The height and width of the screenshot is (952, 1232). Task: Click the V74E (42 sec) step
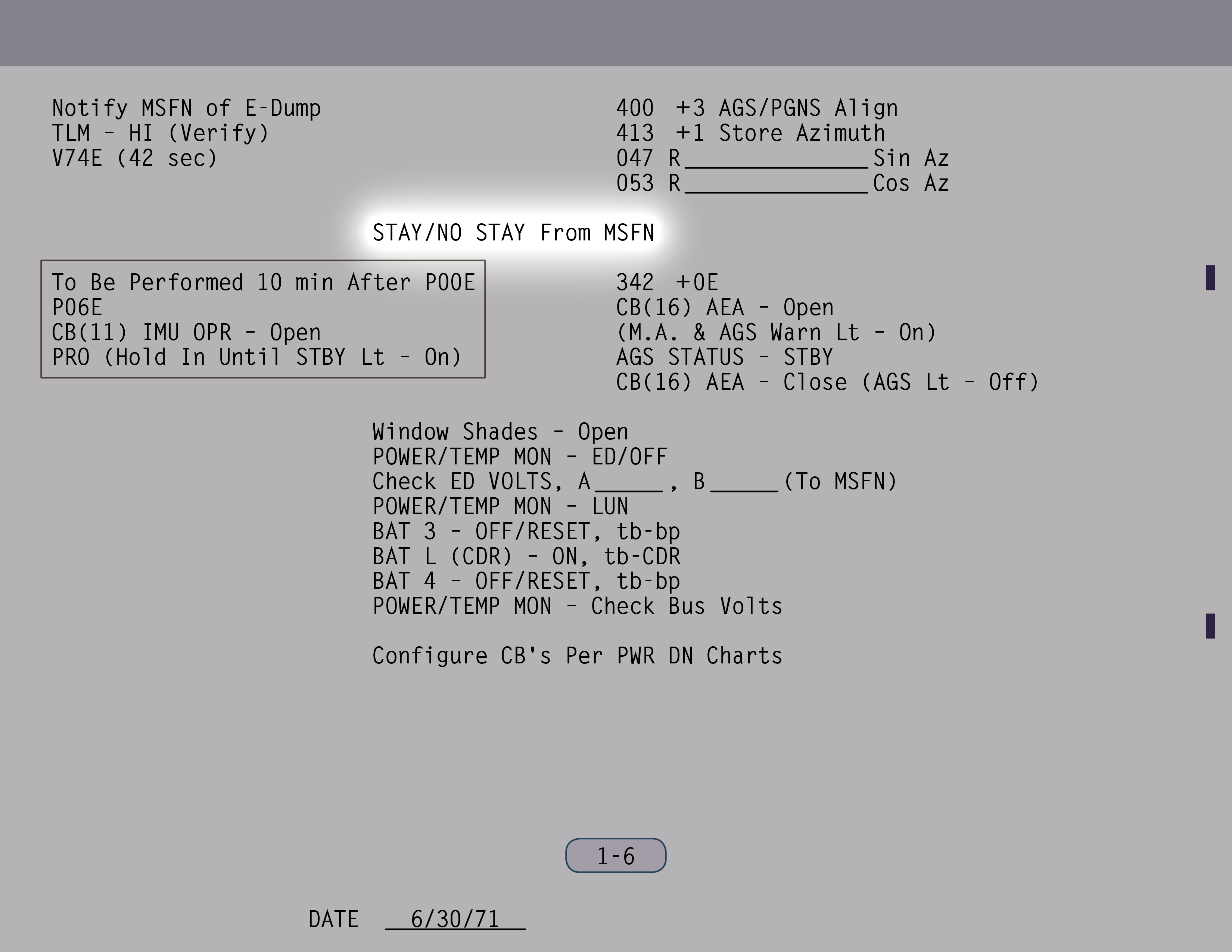click(x=134, y=158)
